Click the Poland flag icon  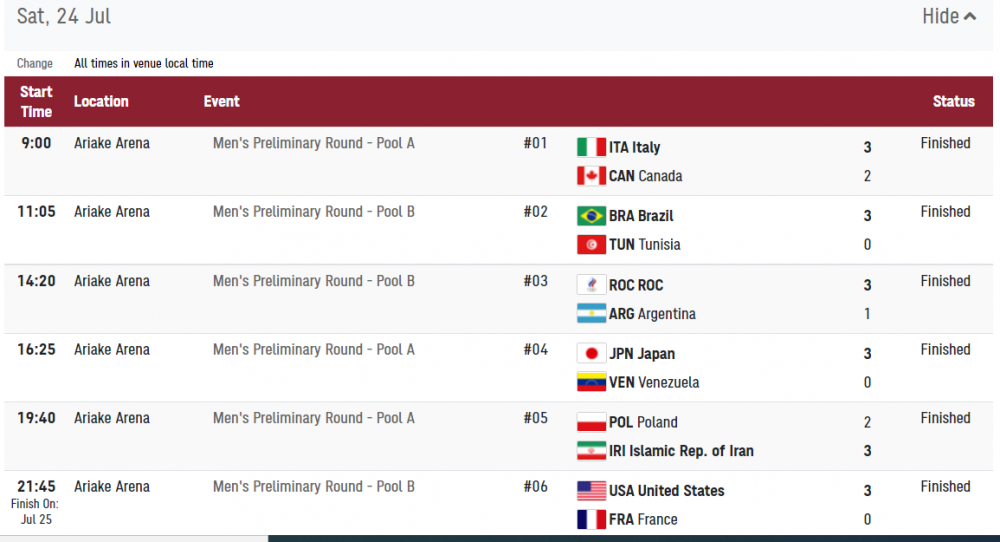point(591,422)
